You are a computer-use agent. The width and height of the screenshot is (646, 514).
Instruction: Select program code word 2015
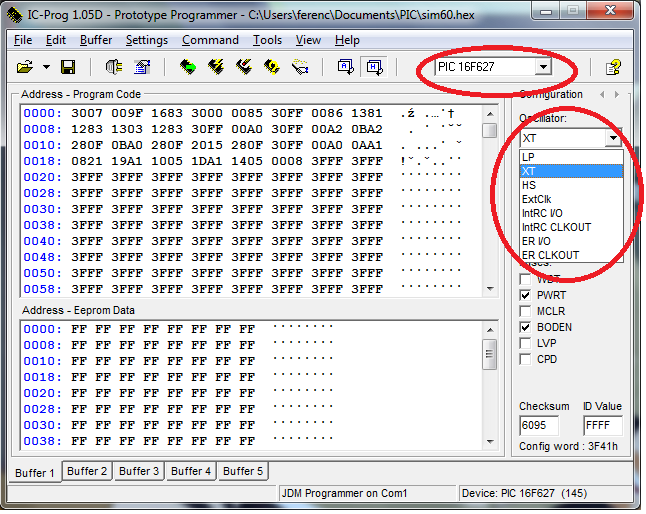click(206, 145)
